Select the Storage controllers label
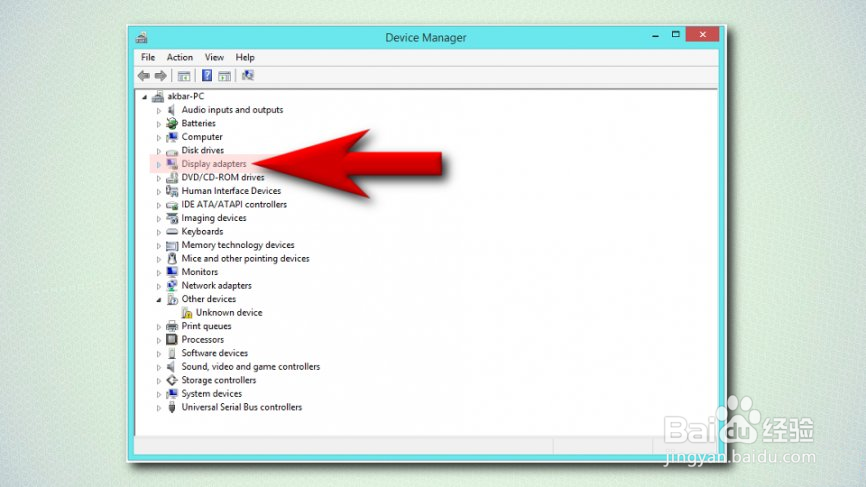The height and width of the screenshot is (487, 866). coord(219,380)
